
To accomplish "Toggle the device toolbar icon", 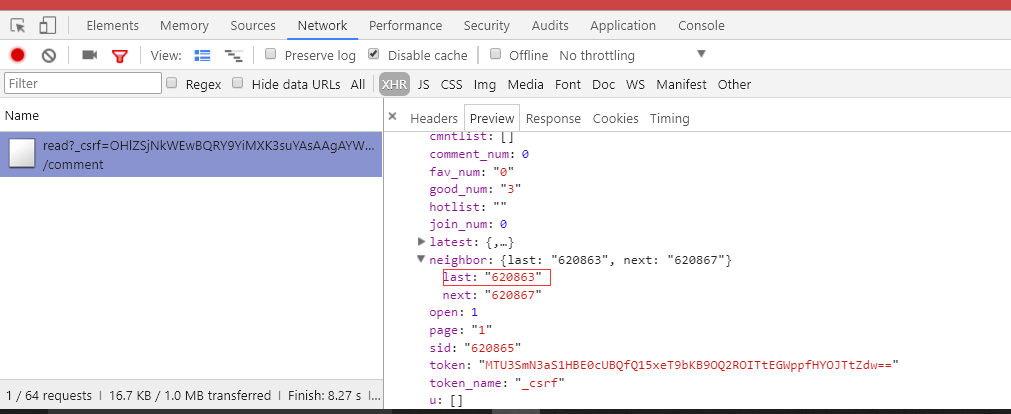I will coord(47,26).
